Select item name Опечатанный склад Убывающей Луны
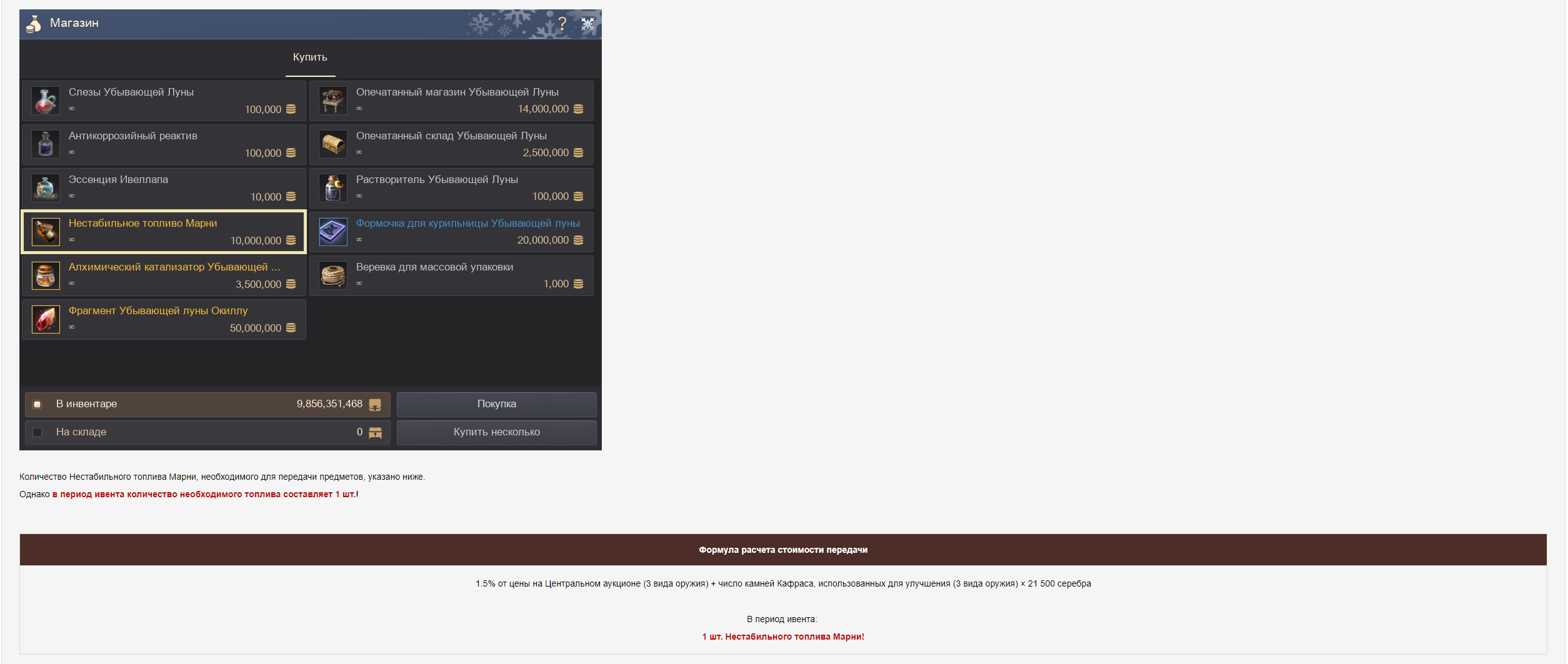Viewport: 1568px width, 664px height. [451, 136]
